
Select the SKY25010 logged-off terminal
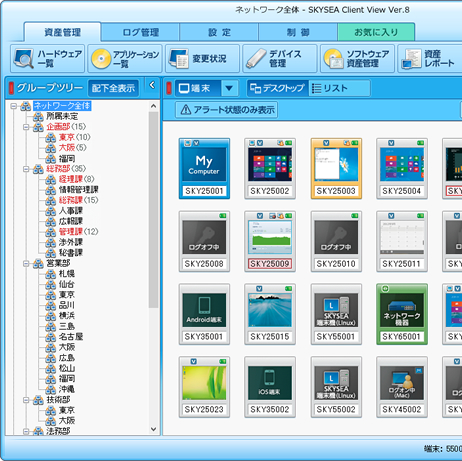[336, 241]
